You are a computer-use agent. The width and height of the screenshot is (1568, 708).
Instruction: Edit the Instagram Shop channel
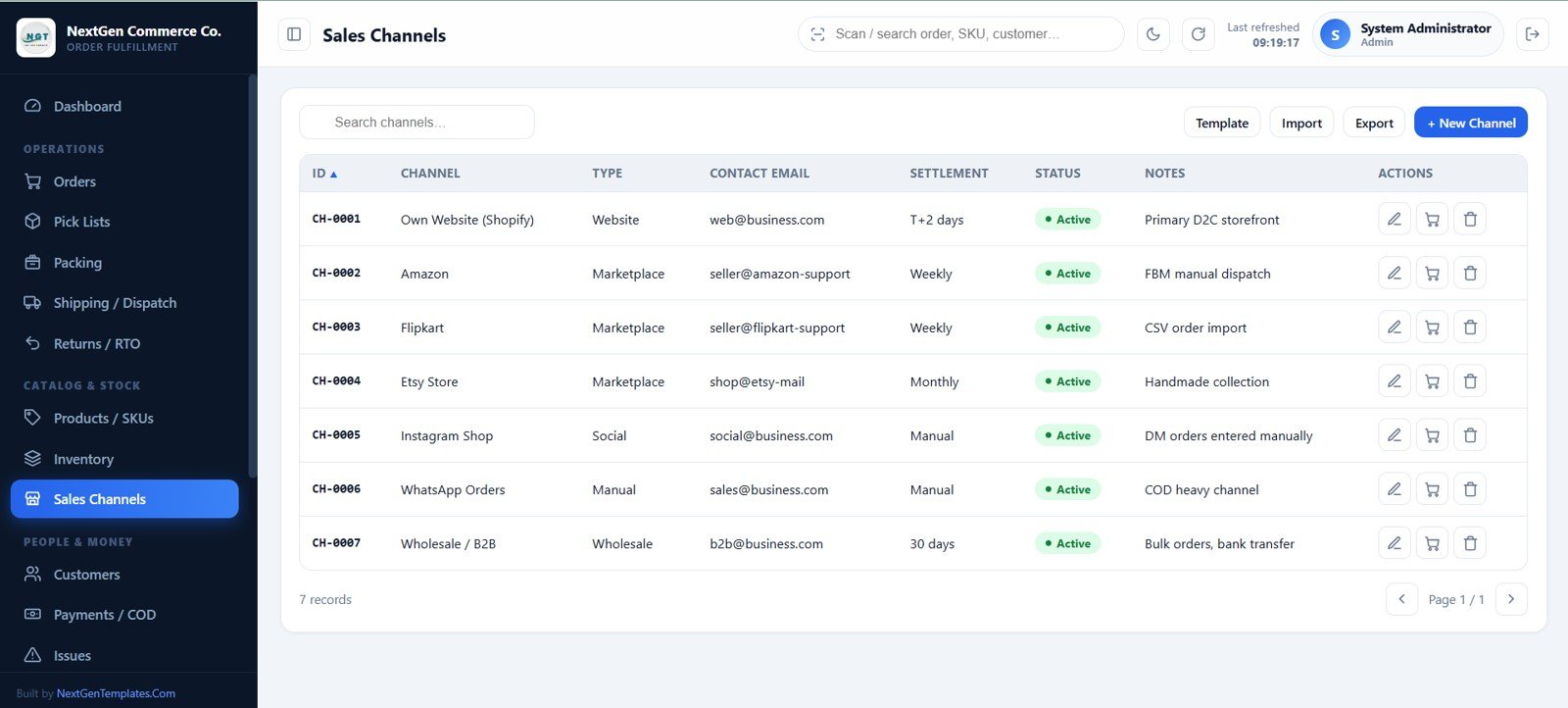pyautogui.click(x=1394, y=434)
